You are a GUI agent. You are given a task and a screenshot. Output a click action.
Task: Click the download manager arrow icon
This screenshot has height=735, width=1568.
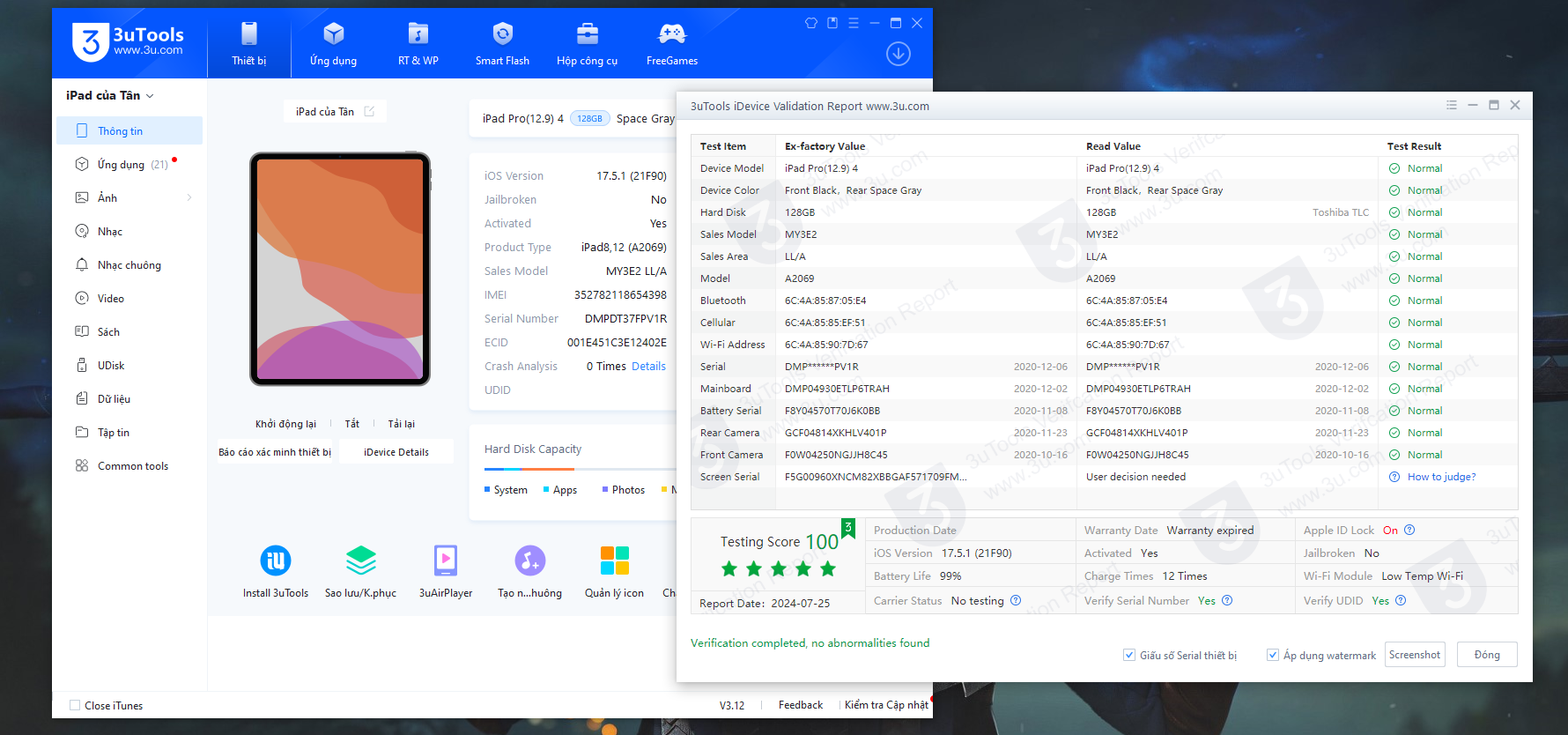pos(899,54)
